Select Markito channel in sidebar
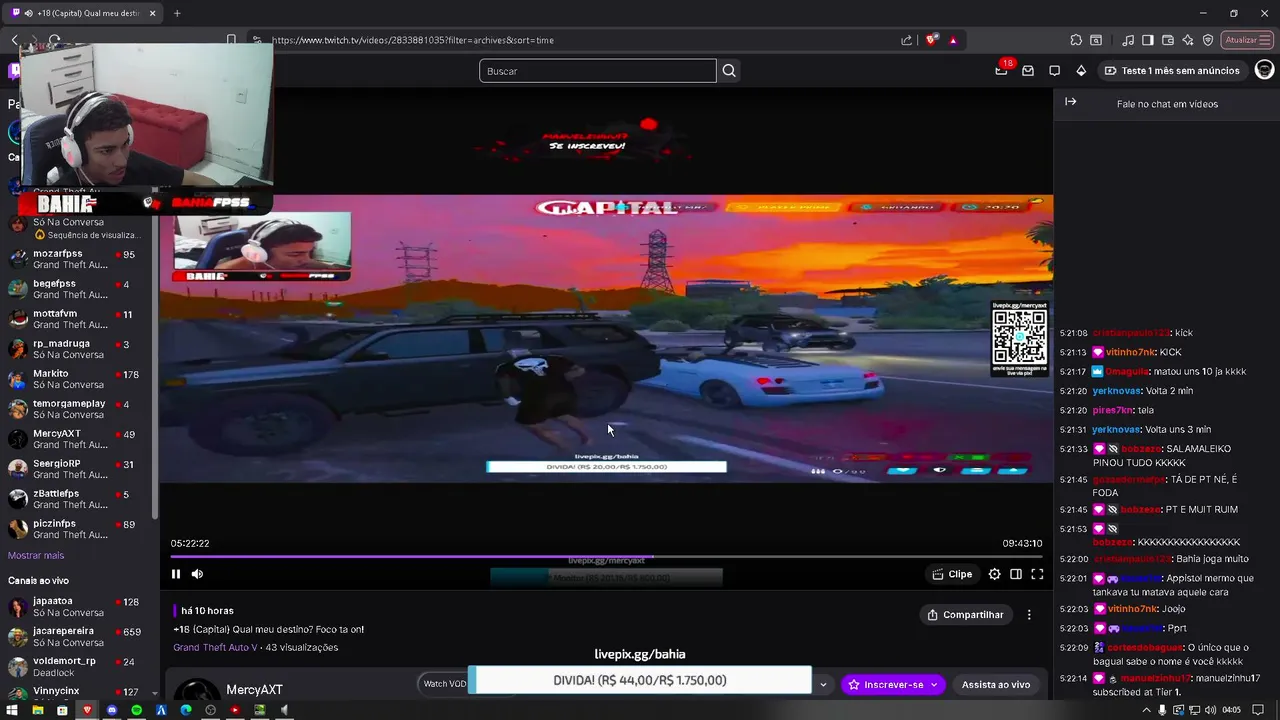The width and height of the screenshot is (1280, 720). 79,380
